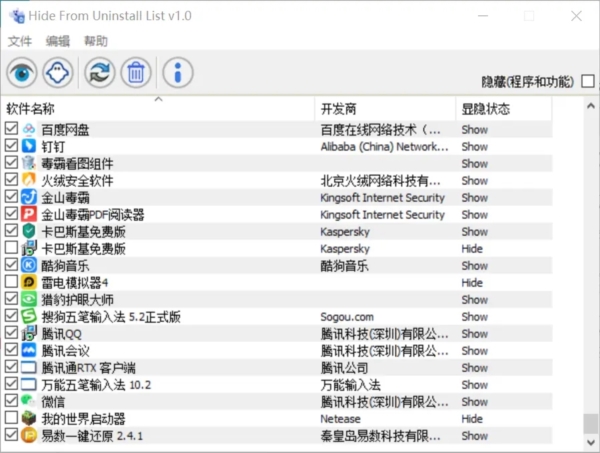Check the 雷电模拟器4 checkbox
The image size is (600, 453).
[x=11, y=282]
